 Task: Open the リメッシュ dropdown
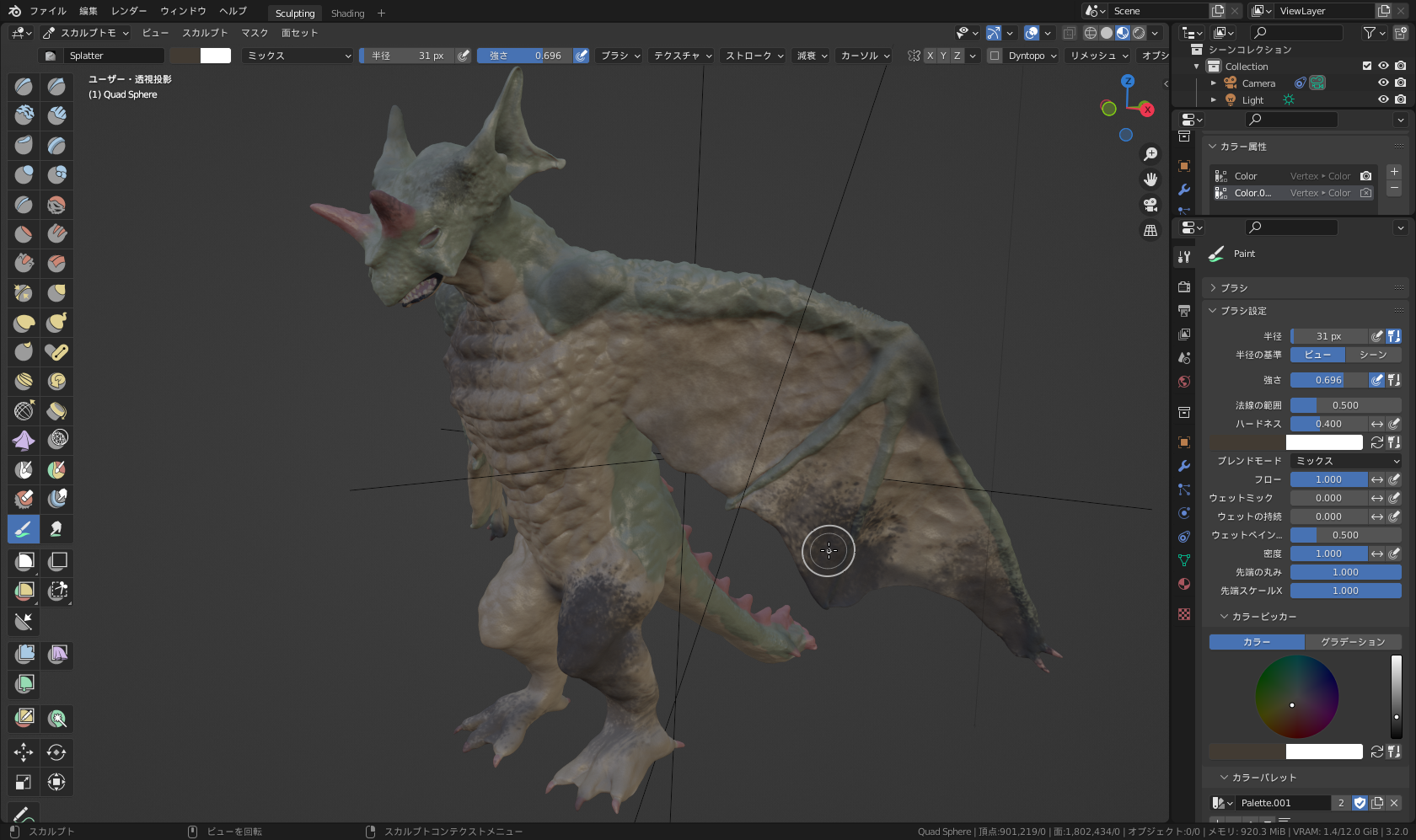(x=1098, y=56)
